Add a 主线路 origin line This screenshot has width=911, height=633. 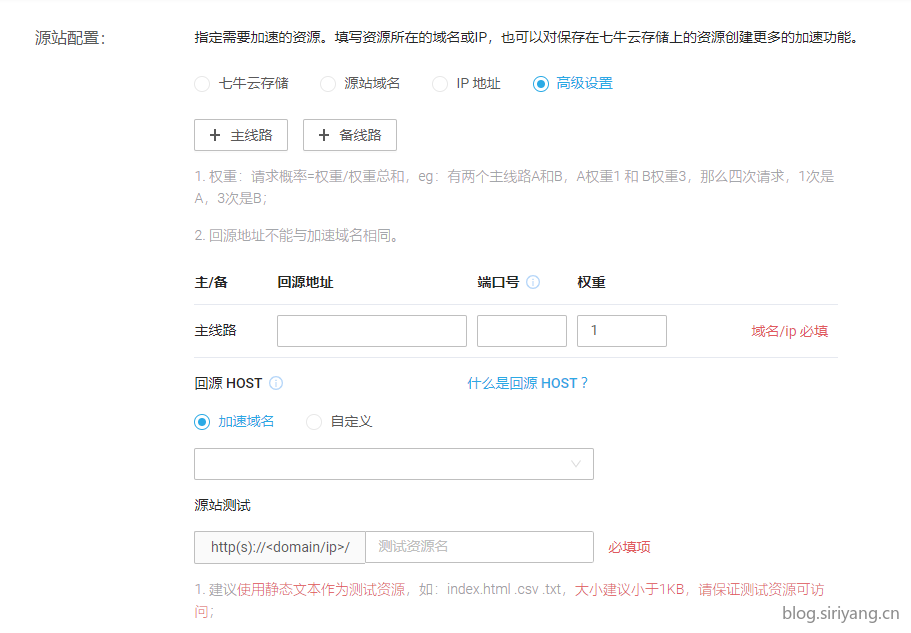pos(241,135)
